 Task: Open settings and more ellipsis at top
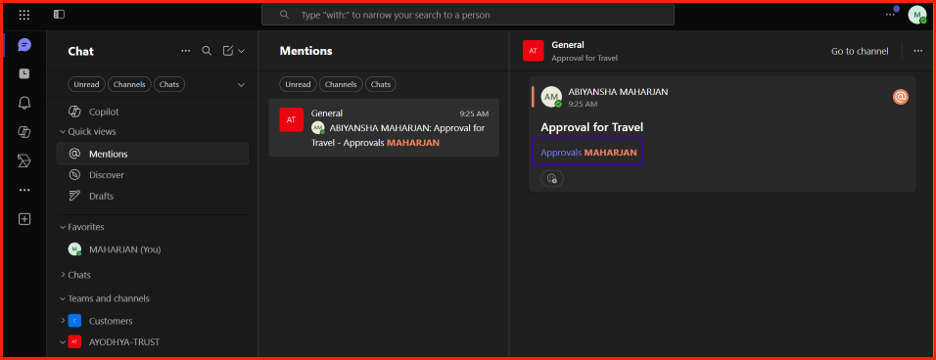(x=890, y=14)
